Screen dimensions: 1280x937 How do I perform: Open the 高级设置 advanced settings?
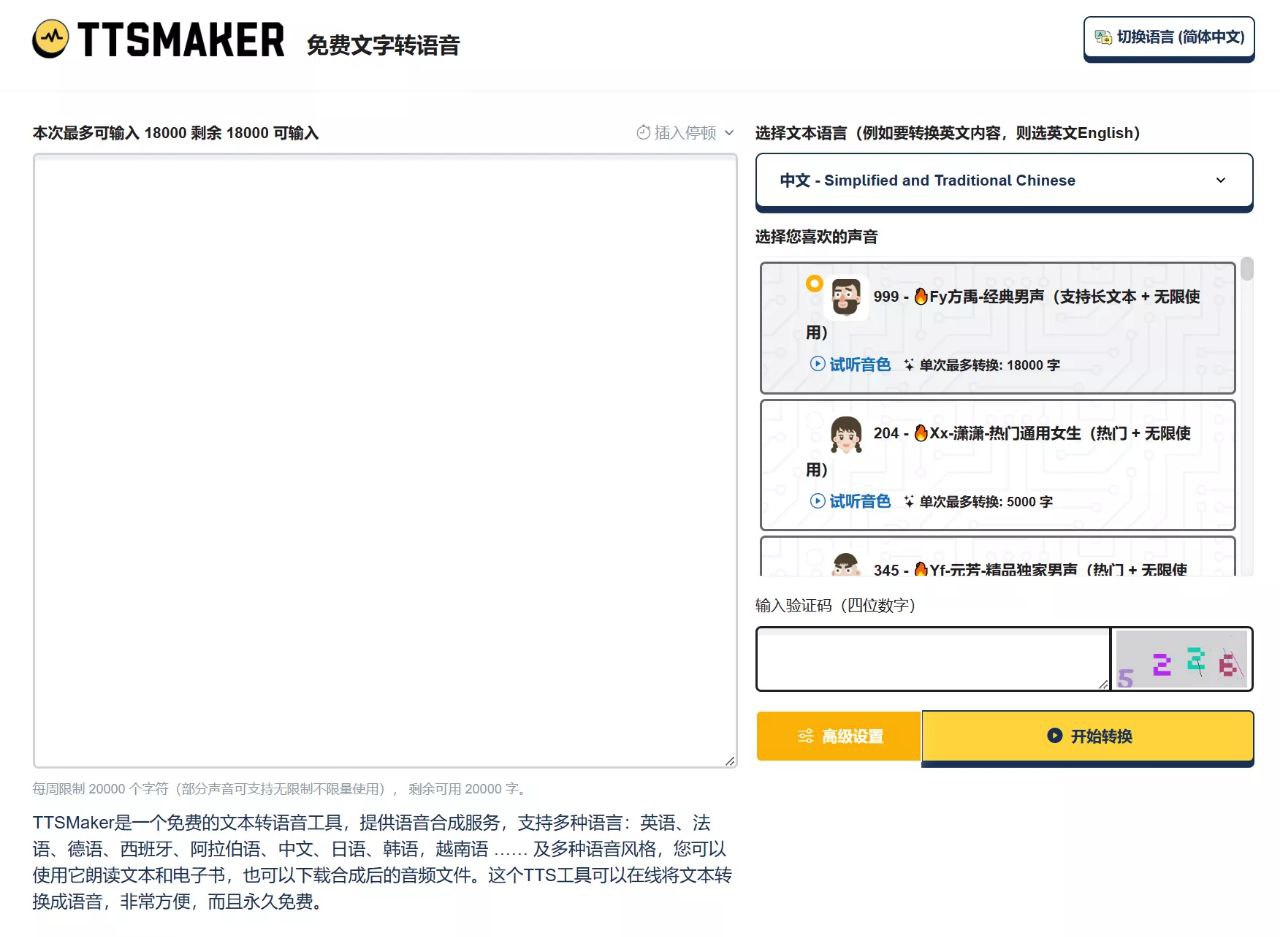click(838, 736)
